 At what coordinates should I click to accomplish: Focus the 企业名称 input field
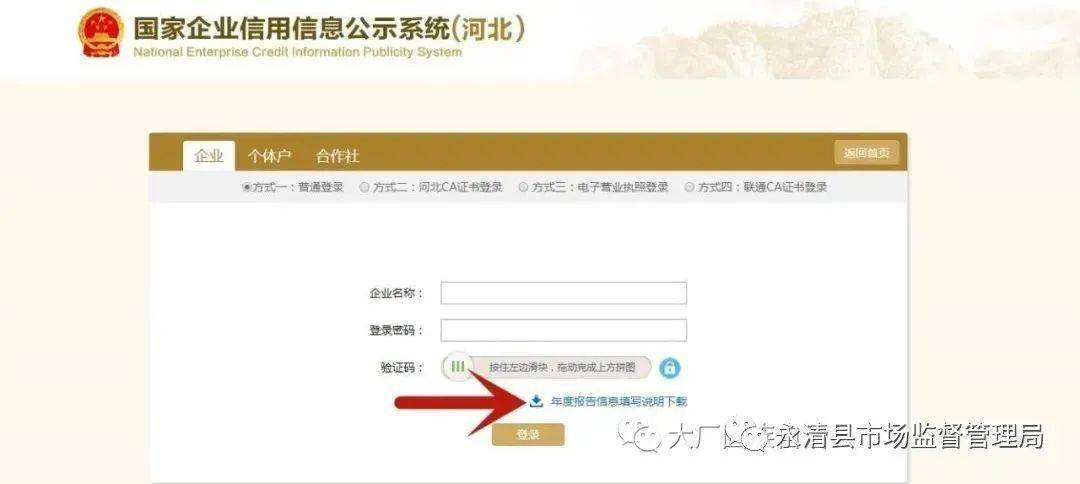(563, 293)
